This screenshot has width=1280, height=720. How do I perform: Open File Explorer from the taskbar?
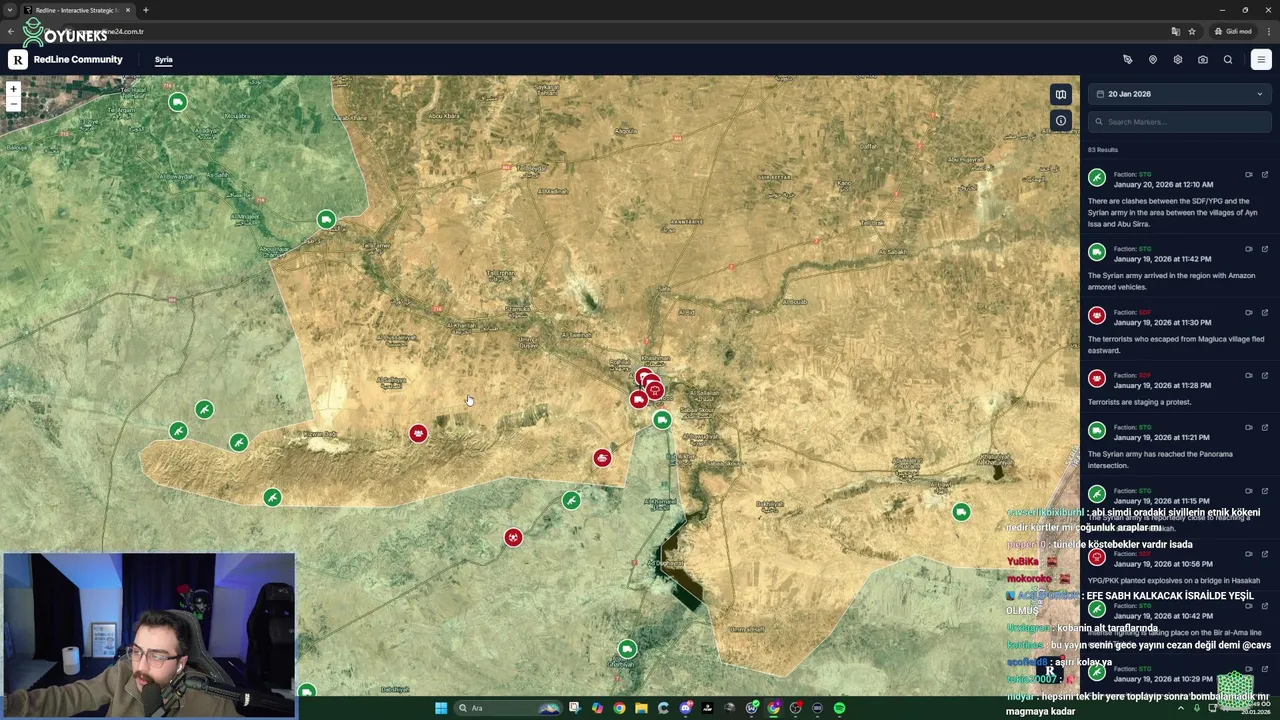(x=641, y=708)
